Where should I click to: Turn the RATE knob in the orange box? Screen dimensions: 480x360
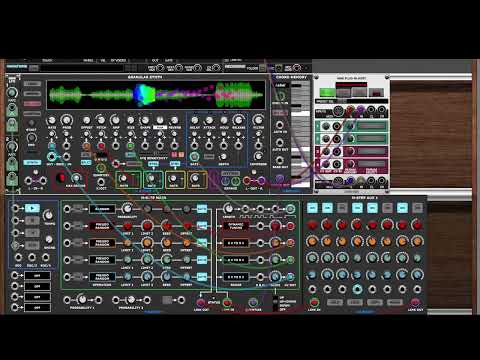tap(195, 179)
